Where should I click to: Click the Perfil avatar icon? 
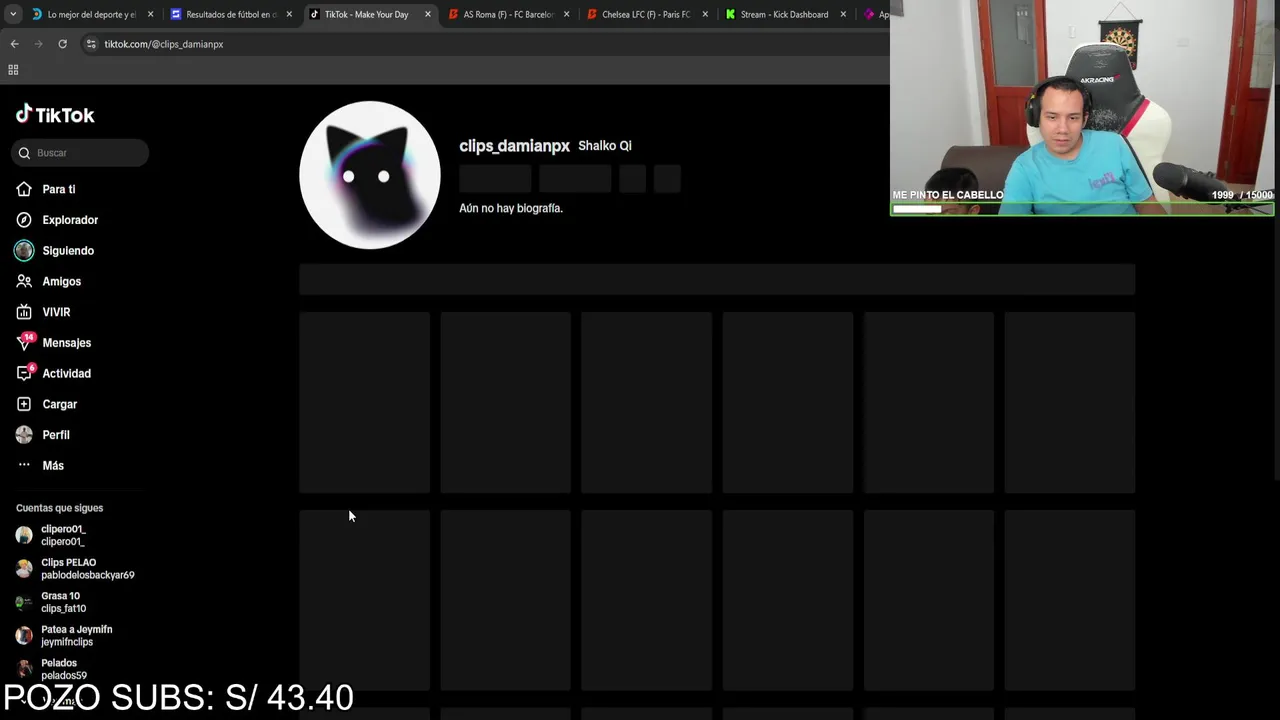tap(24, 435)
